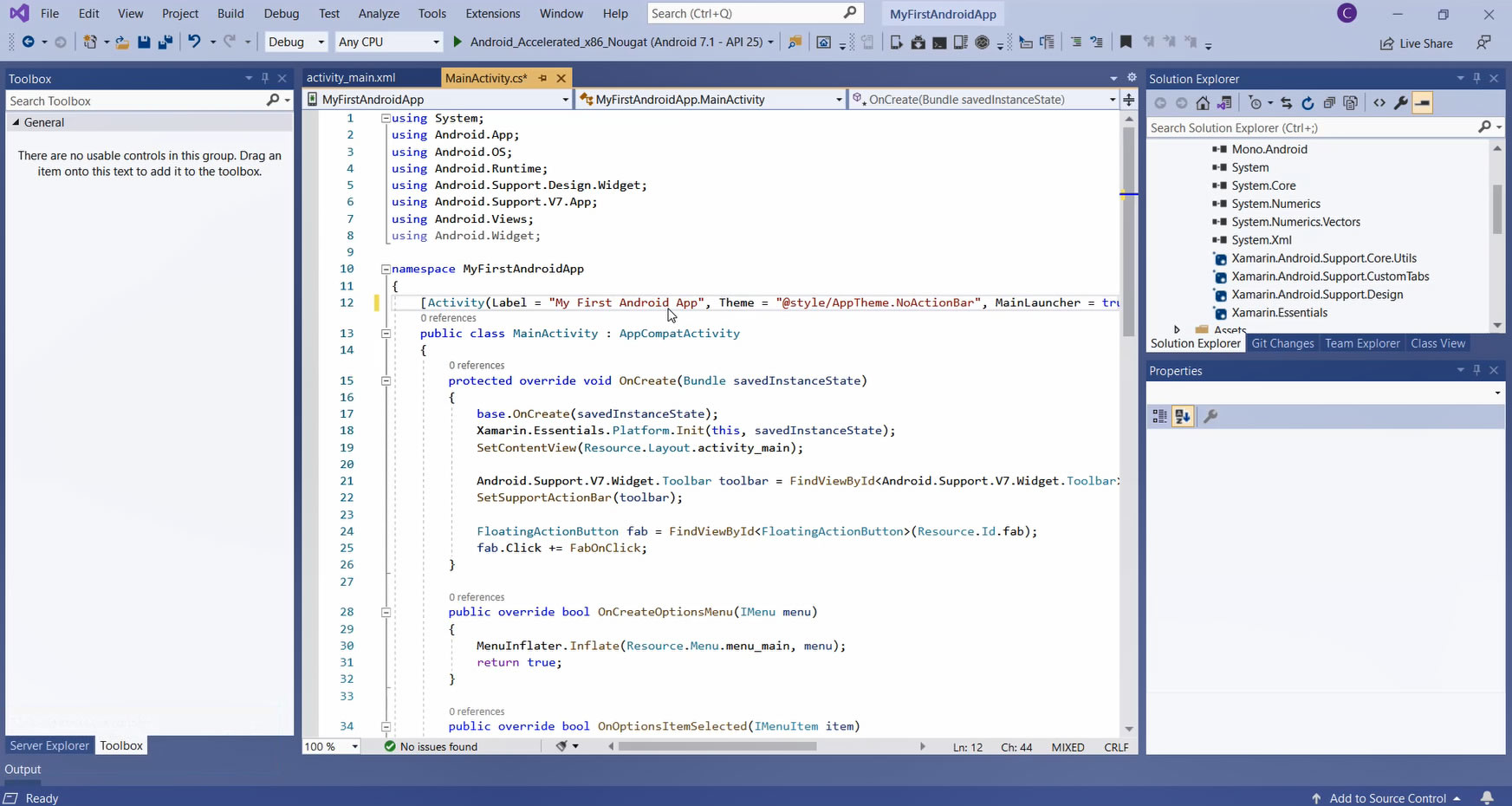Click the Save All toolbar icon
This screenshot has width=1512, height=806.
[165, 42]
